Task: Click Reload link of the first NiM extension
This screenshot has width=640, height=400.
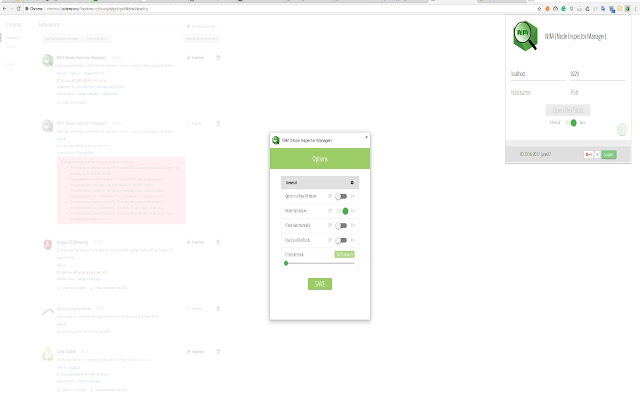Action: (93, 73)
